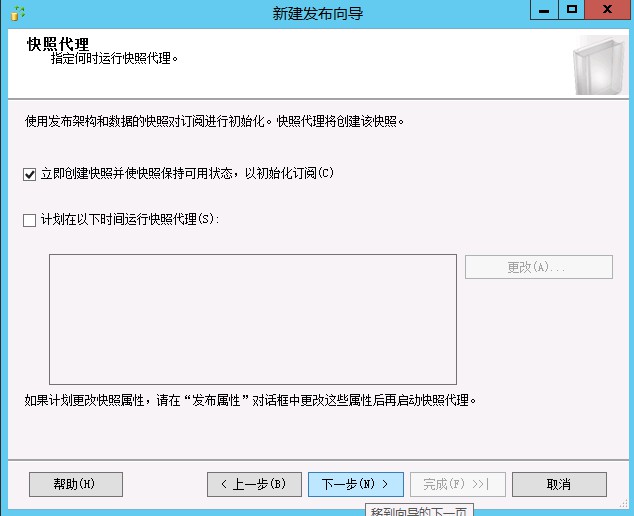
Task: Click the 发布属性 note text at bottom
Action: coord(250,401)
